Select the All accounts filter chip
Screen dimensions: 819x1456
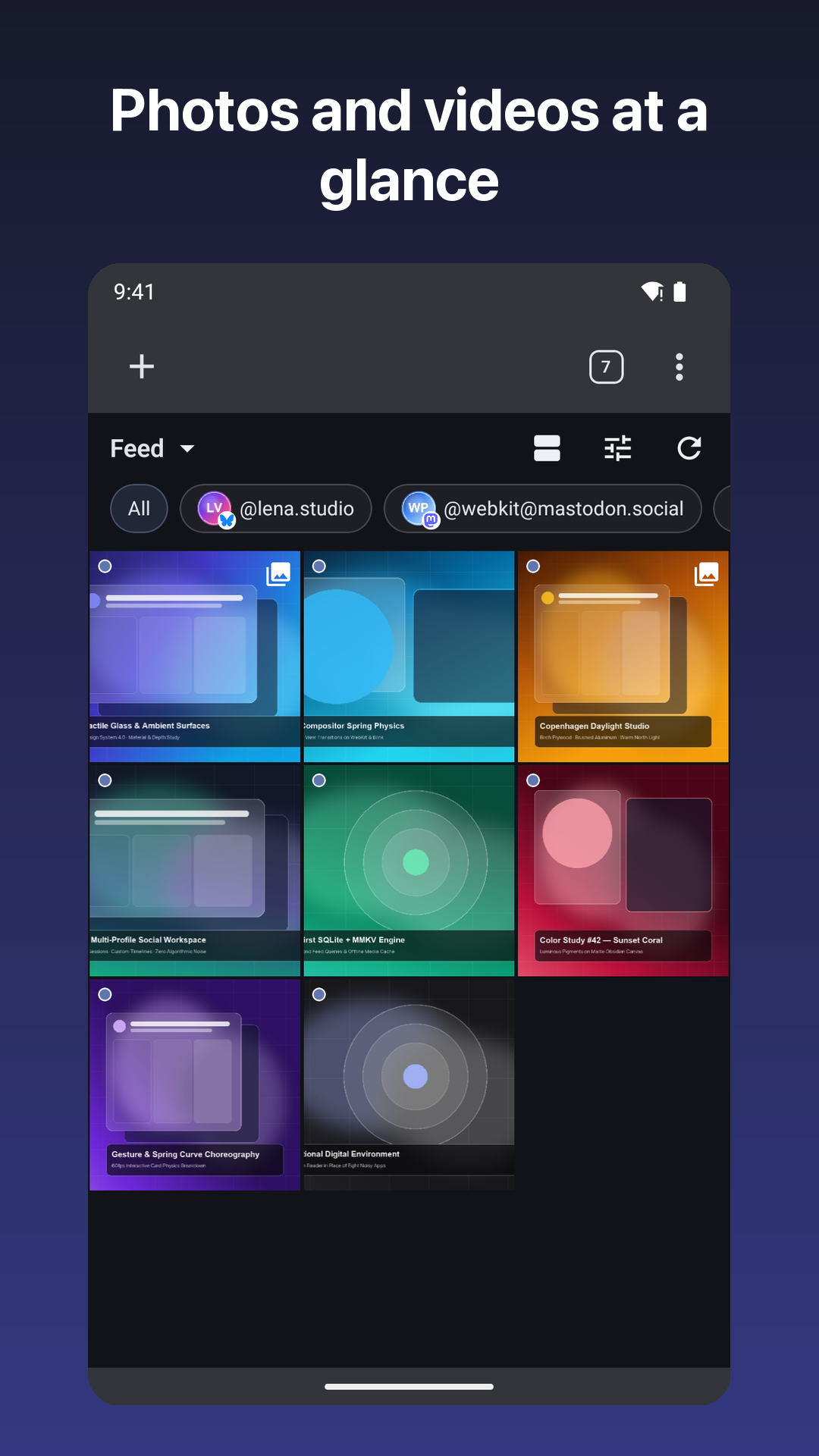tap(139, 508)
